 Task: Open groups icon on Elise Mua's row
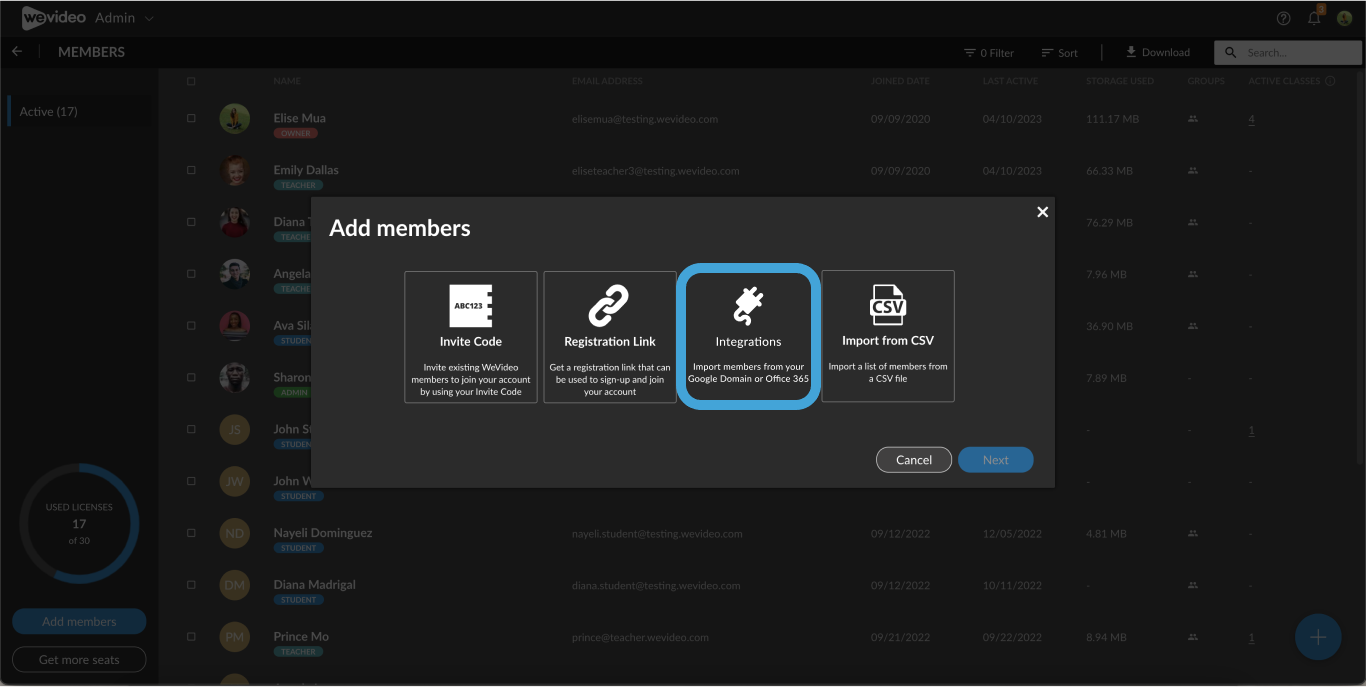coord(1192,119)
